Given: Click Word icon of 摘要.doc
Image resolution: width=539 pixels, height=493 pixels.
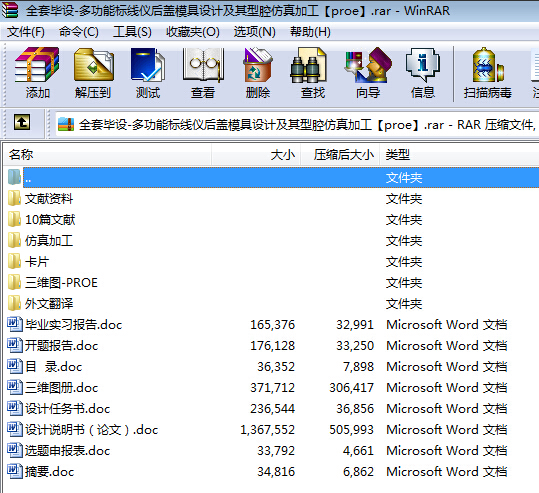Looking at the screenshot, I should pyautogui.click(x=15, y=471).
